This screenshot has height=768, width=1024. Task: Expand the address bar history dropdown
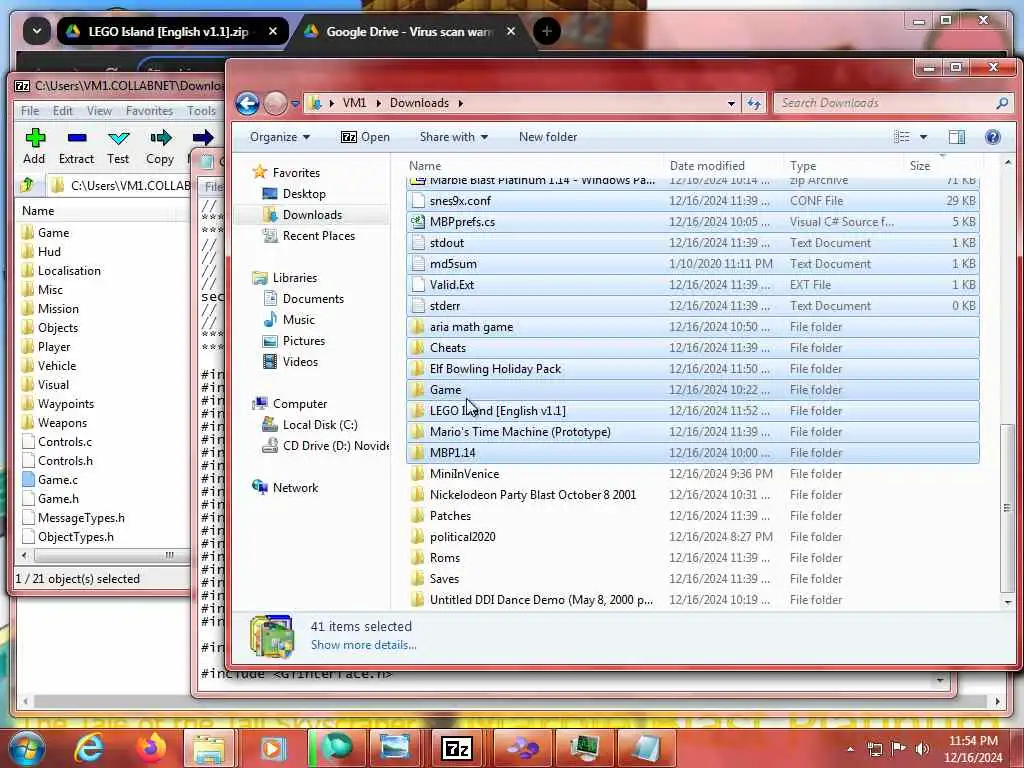(731, 103)
